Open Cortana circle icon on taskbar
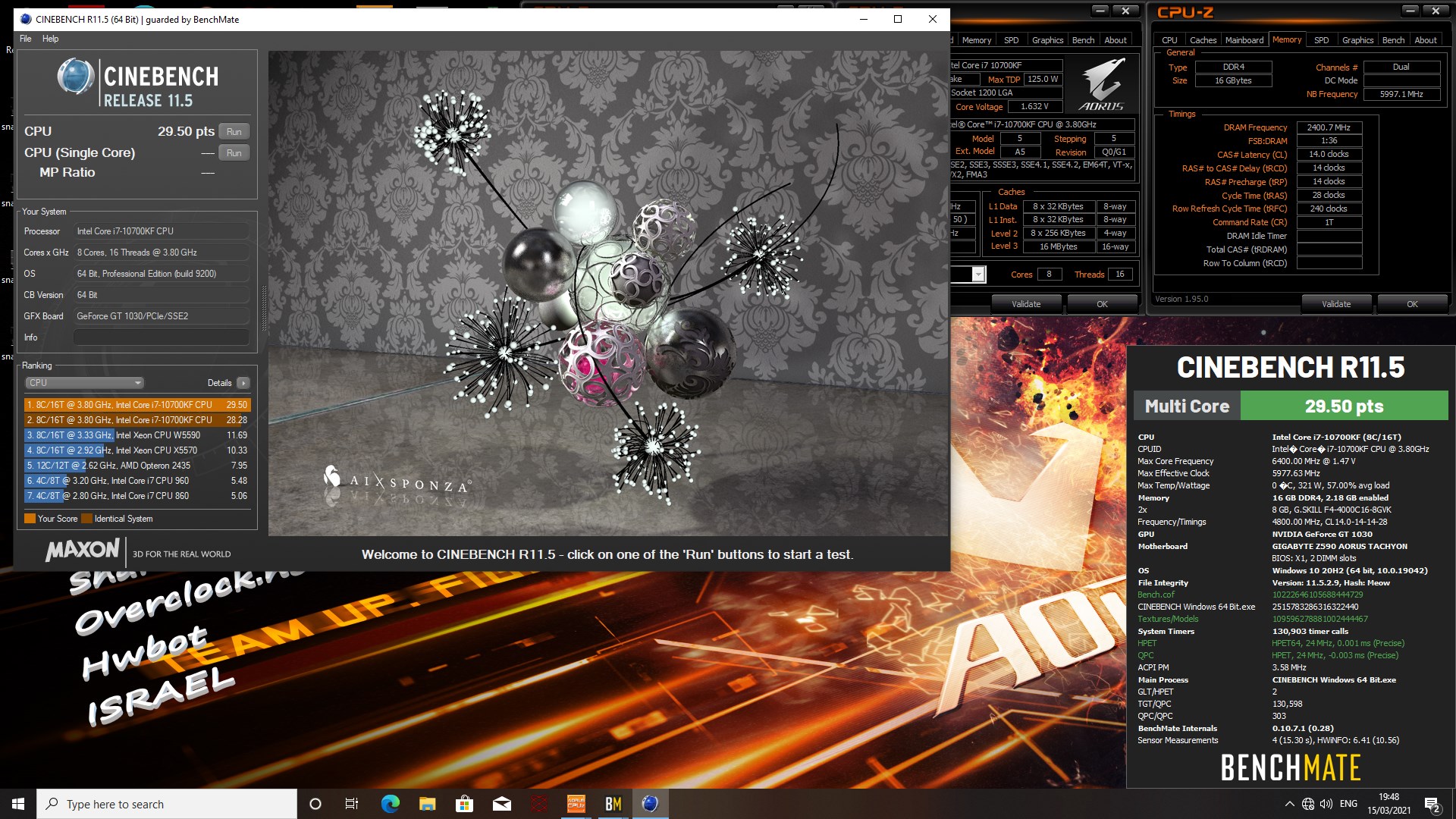Viewport: 1456px width, 819px height. pos(315,804)
